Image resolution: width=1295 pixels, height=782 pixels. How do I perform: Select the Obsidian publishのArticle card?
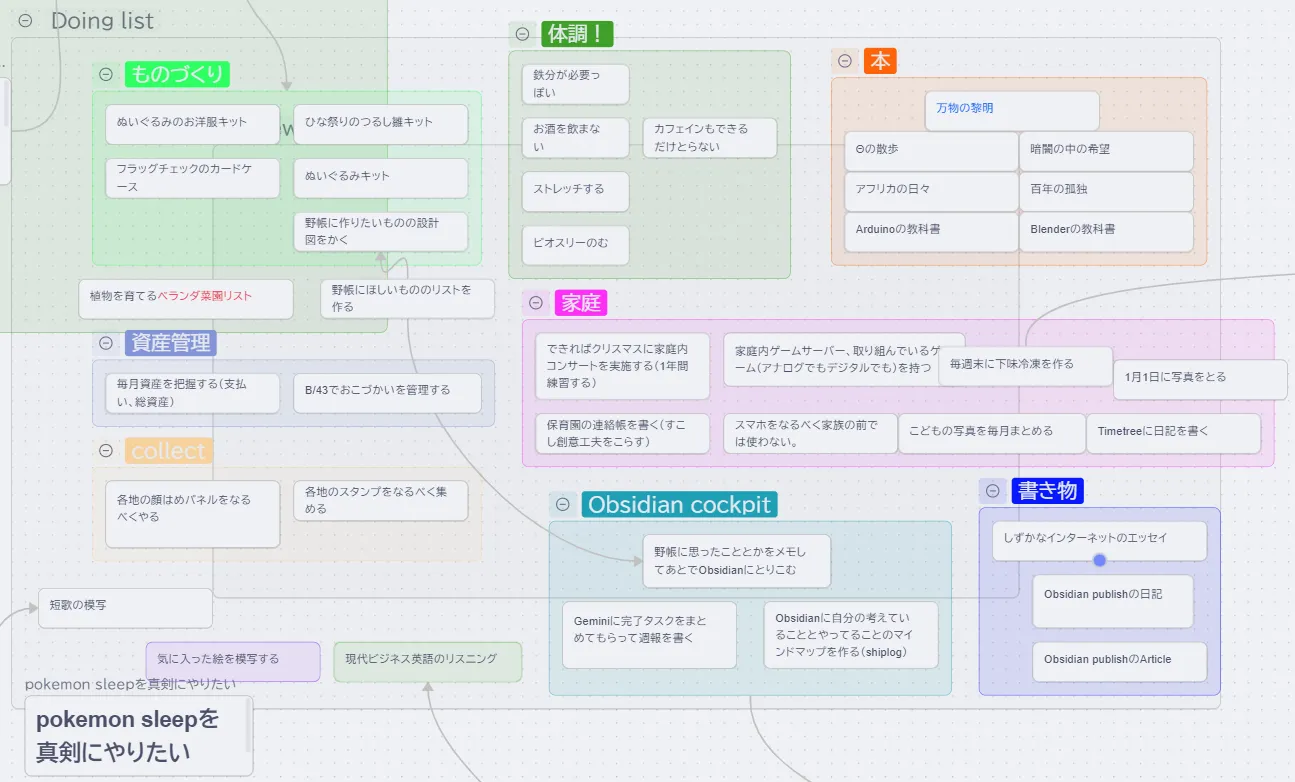click(x=1120, y=662)
